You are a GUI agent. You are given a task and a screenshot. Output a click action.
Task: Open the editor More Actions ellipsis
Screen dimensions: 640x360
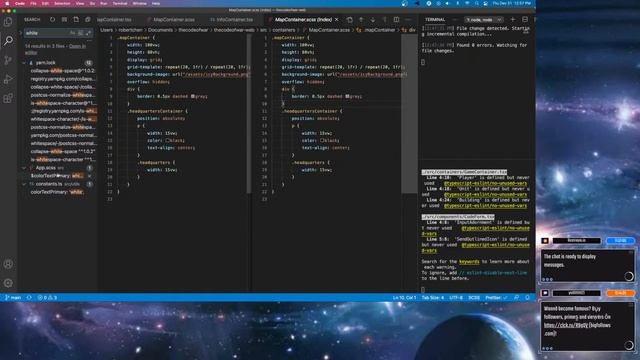click(x=408, y=20)
